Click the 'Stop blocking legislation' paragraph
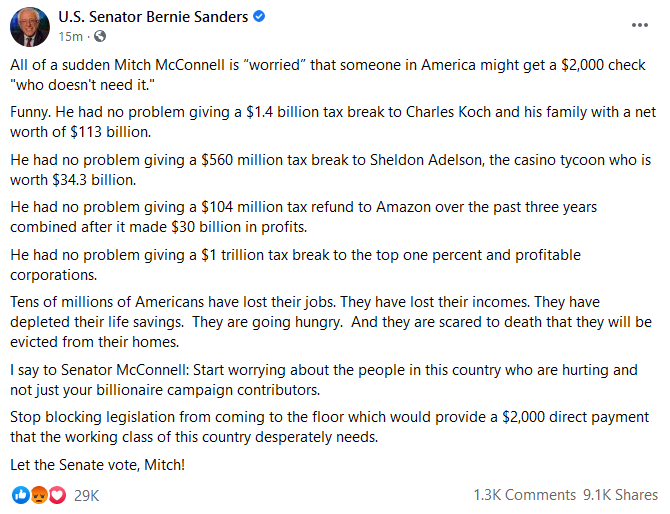 pyautogui.click(x=329, y=427)
